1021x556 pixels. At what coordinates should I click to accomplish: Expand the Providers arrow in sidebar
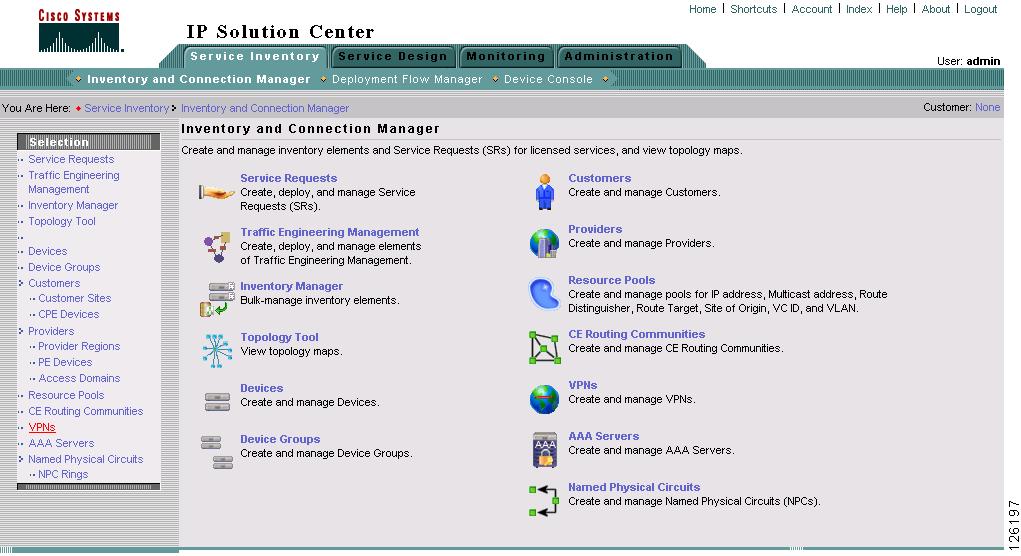click(x=21, y=331)
